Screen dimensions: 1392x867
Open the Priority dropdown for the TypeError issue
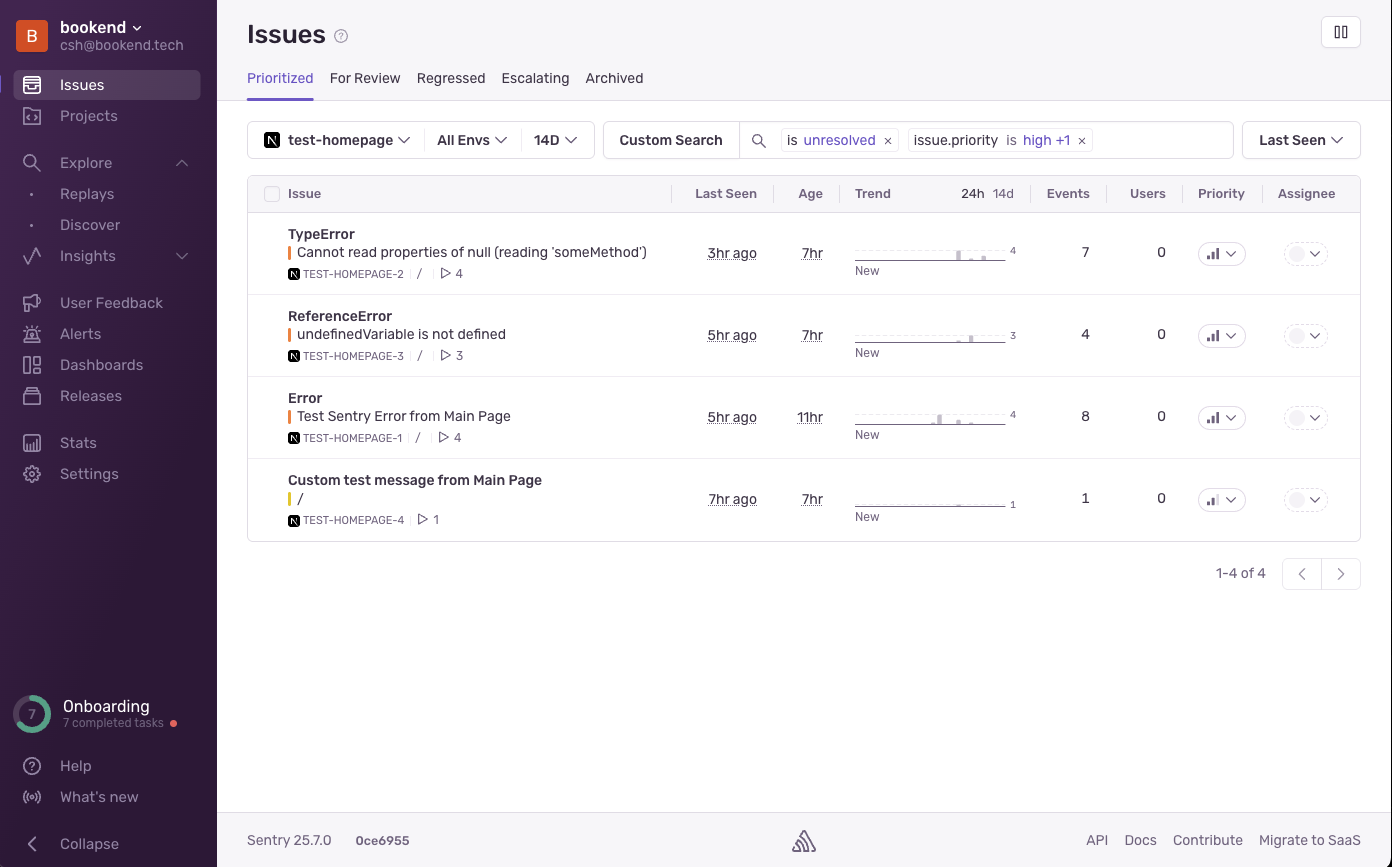point(1221,253)
